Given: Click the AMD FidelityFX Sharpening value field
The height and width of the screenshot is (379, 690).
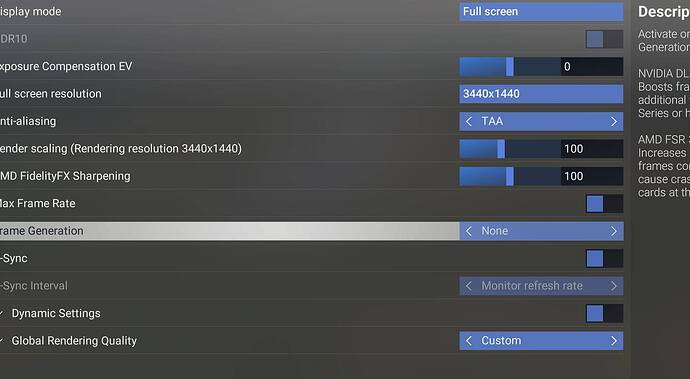Looking at the screenshot, I should (x=592, y=176).
